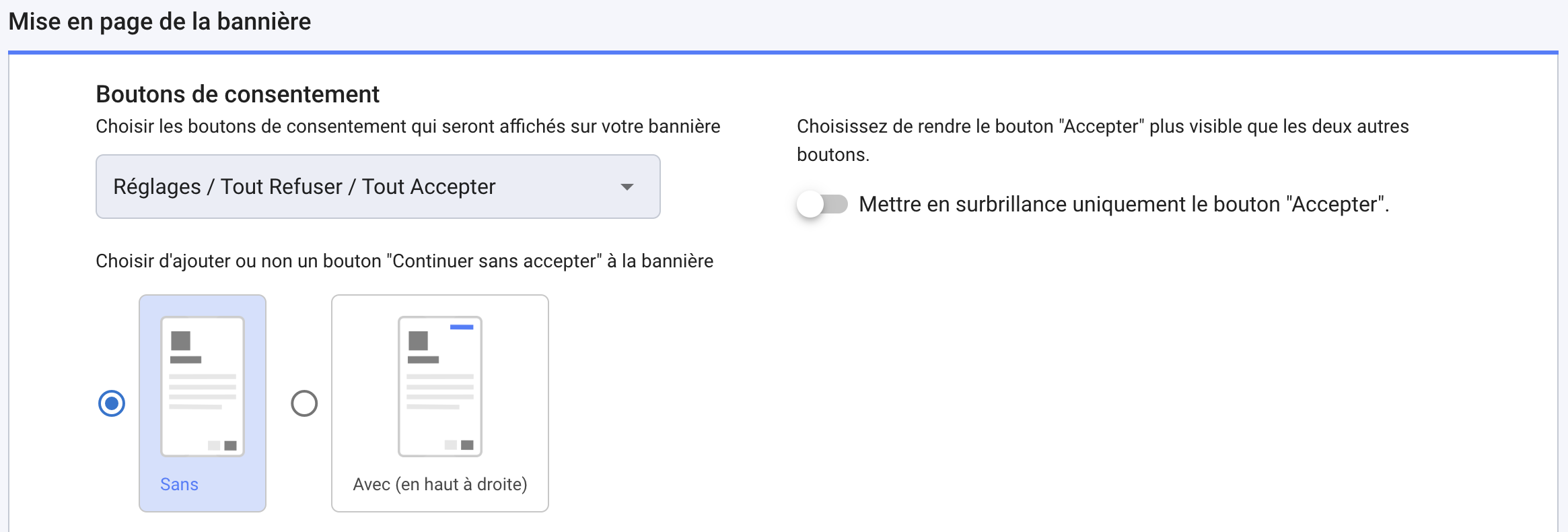Expand the "Réglages / Tout Refuser / Tout Accepter" selector
The height and width of the screenshot is (532, 1568).
pyautogui.click(x=377, y=187)
